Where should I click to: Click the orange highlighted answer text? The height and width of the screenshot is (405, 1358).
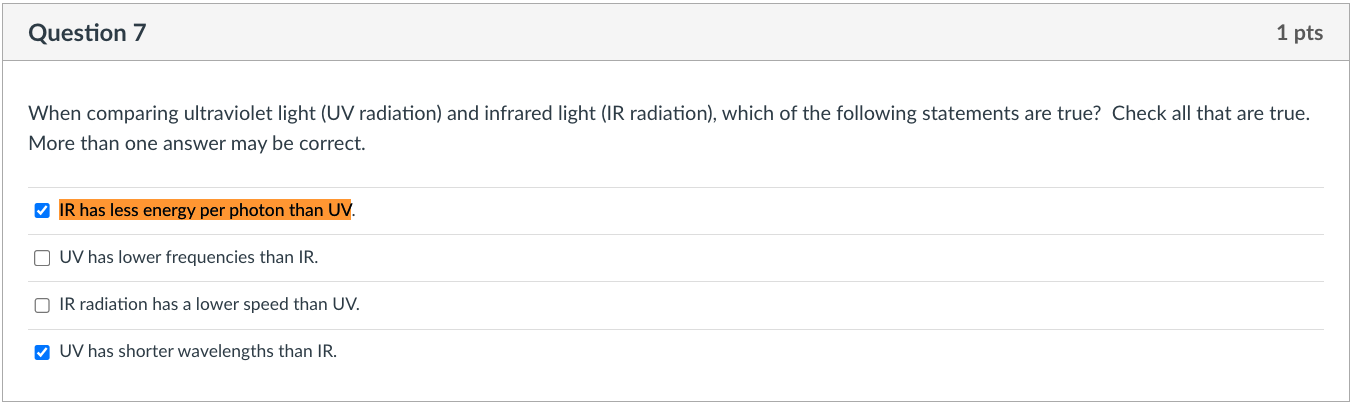click(205, 211)
